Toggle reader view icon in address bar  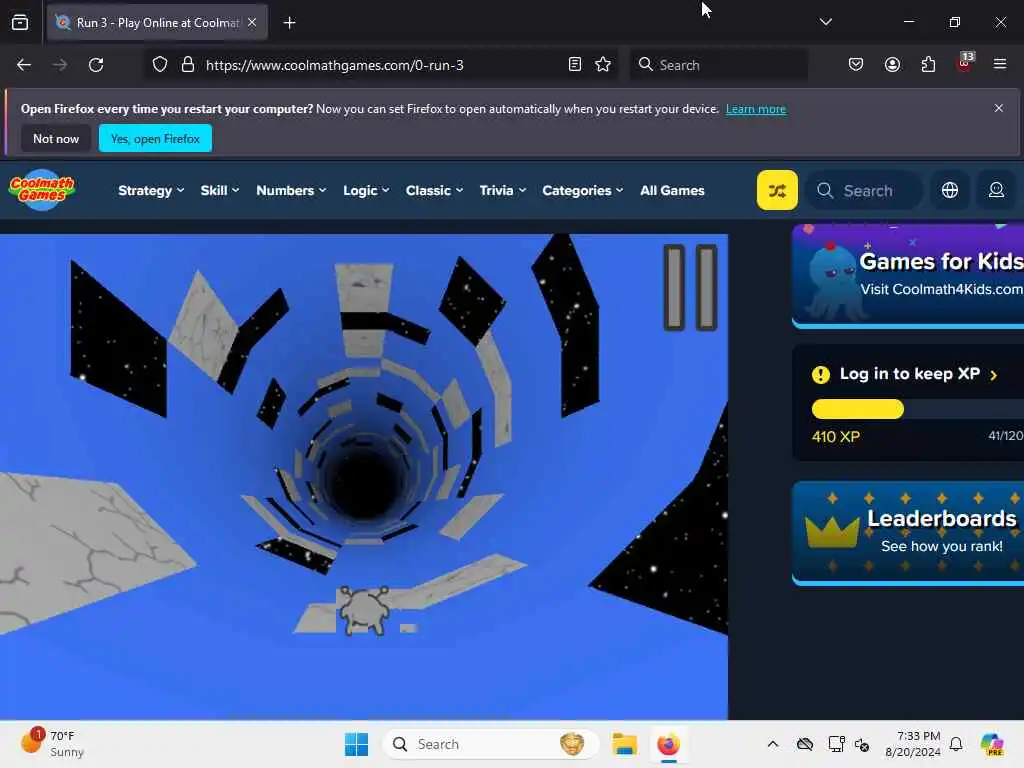pos(575,65)
